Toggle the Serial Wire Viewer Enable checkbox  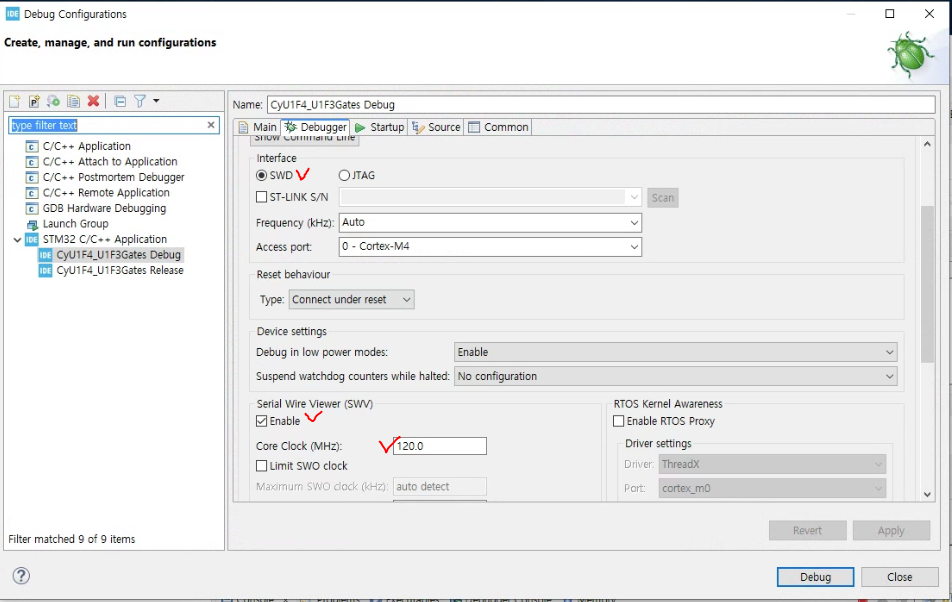pos(262,421)
